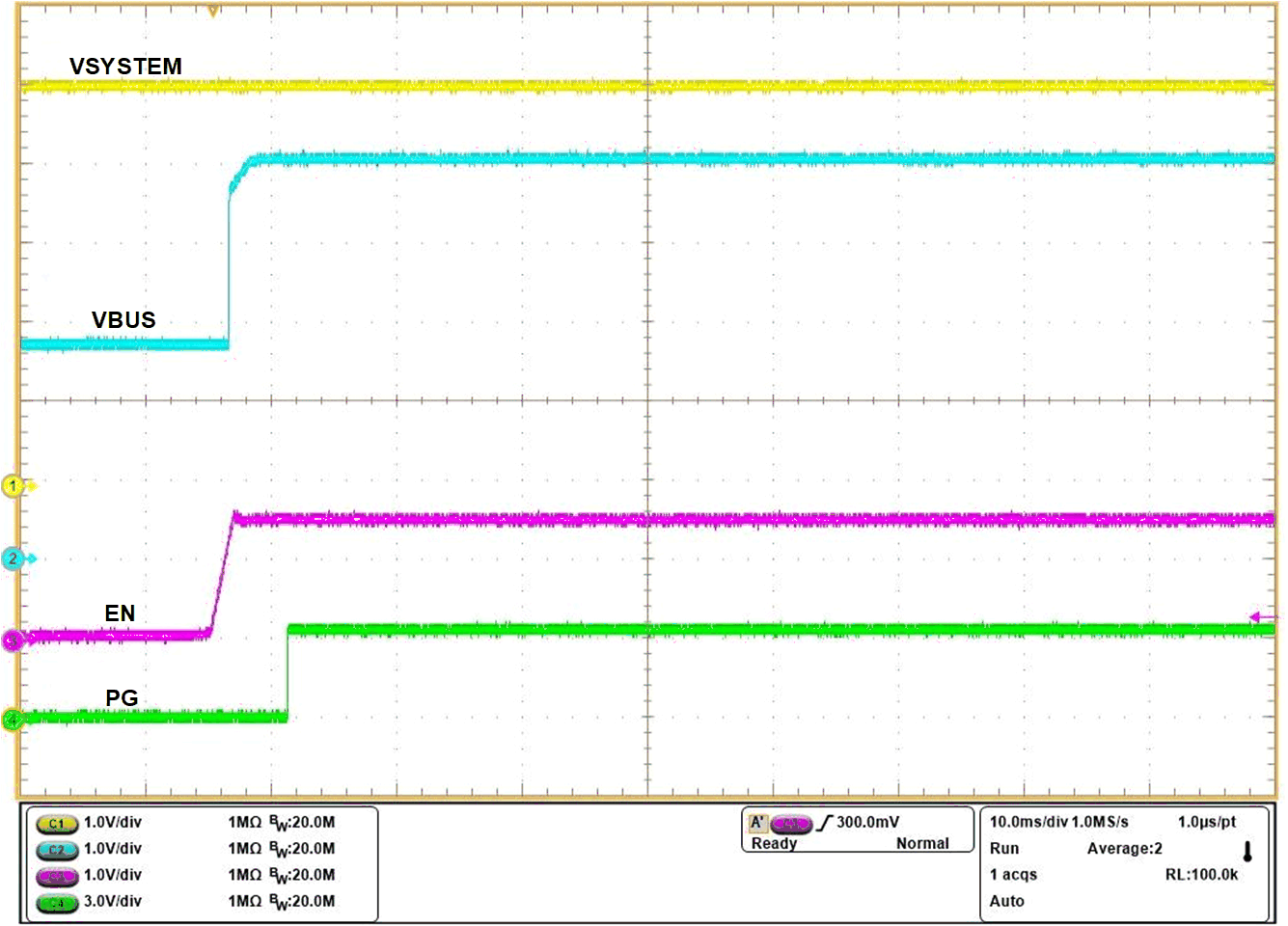The image size is (1288, 926).
Task: Select the magenta C3 channel badge in channel list
Action: click(x=57, y=876)
